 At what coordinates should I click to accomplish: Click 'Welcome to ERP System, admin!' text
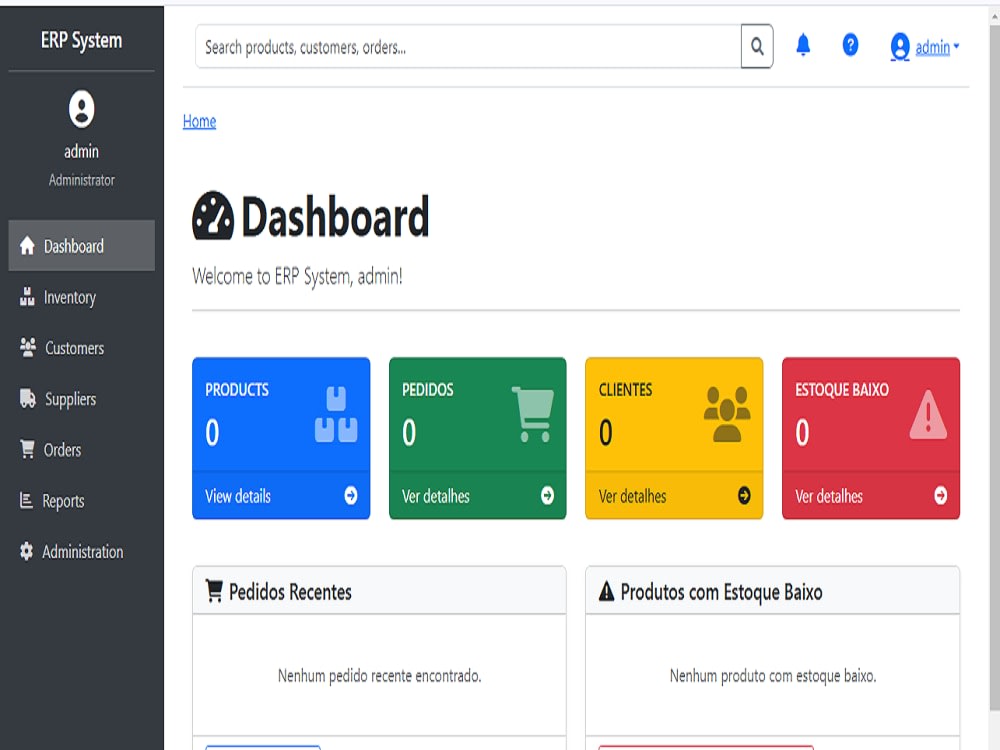coord(297,277)
